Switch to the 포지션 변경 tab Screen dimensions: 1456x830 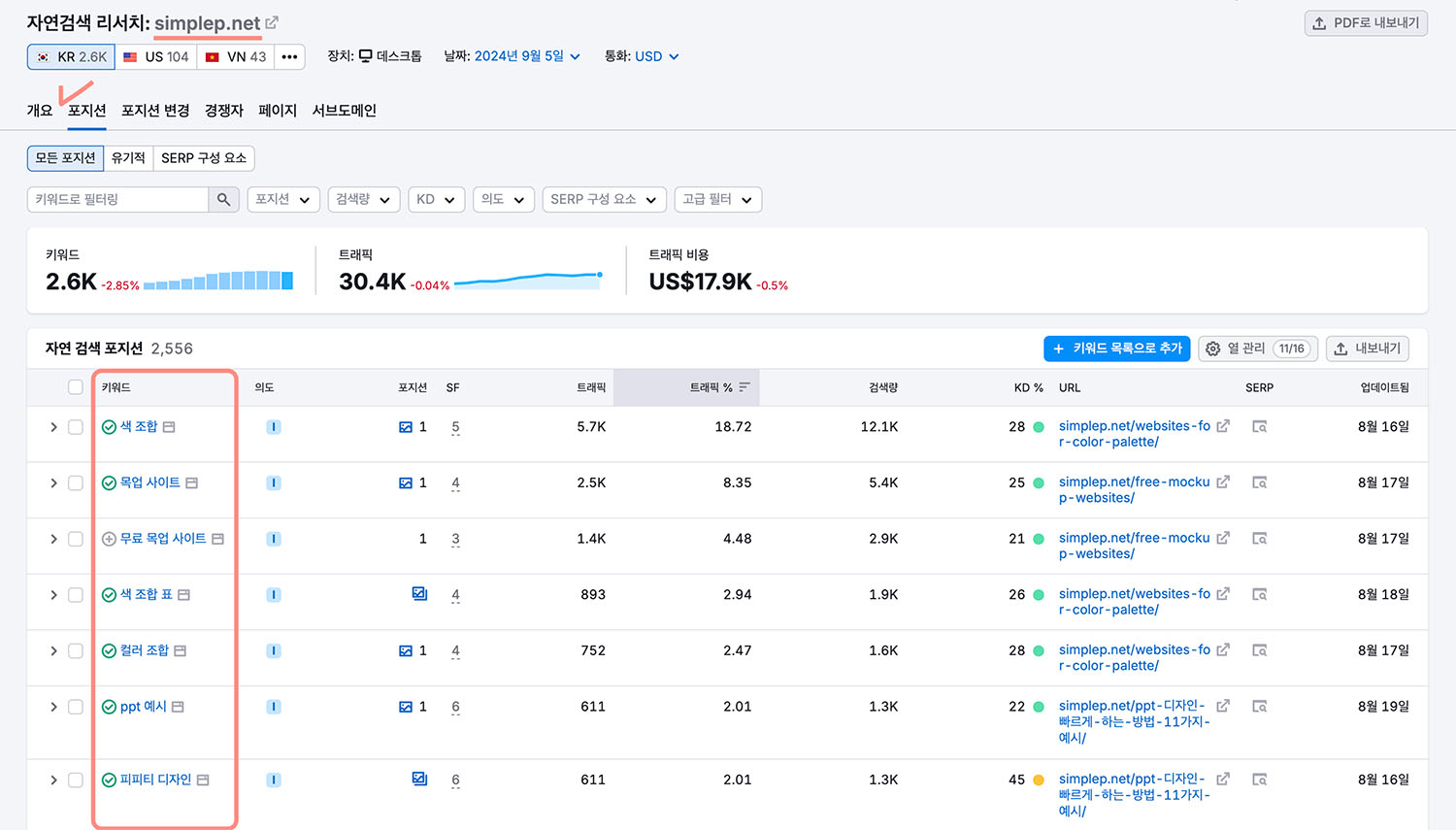click(x=155, y=111)
